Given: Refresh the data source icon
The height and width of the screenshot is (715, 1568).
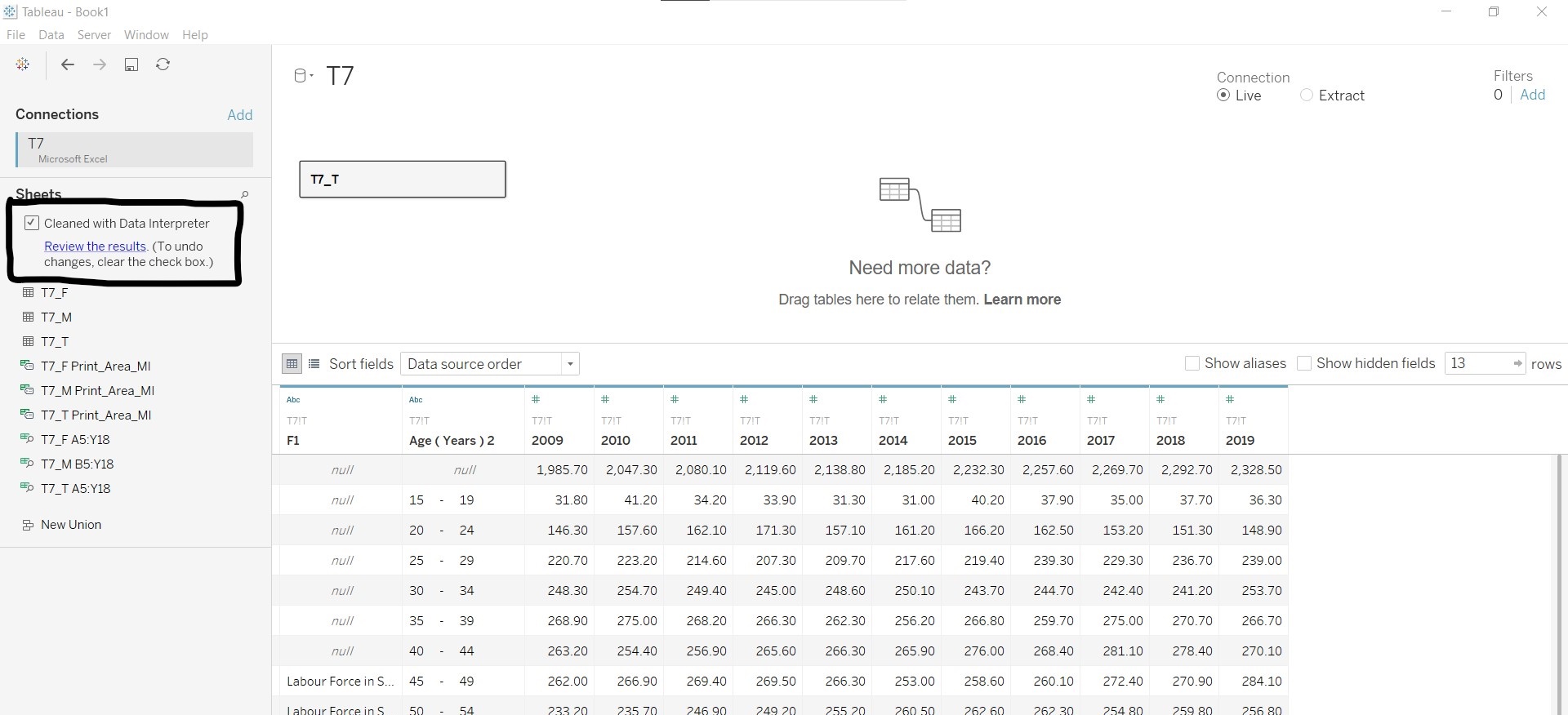Looking at the screenshot, I should (163, 64).
